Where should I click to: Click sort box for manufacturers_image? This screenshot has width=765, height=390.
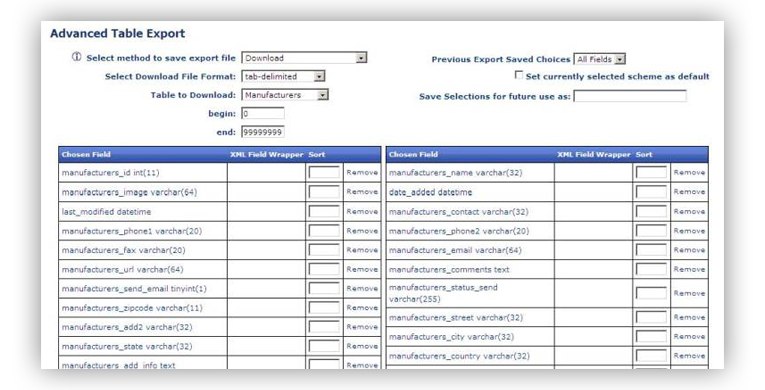[324, 192]
